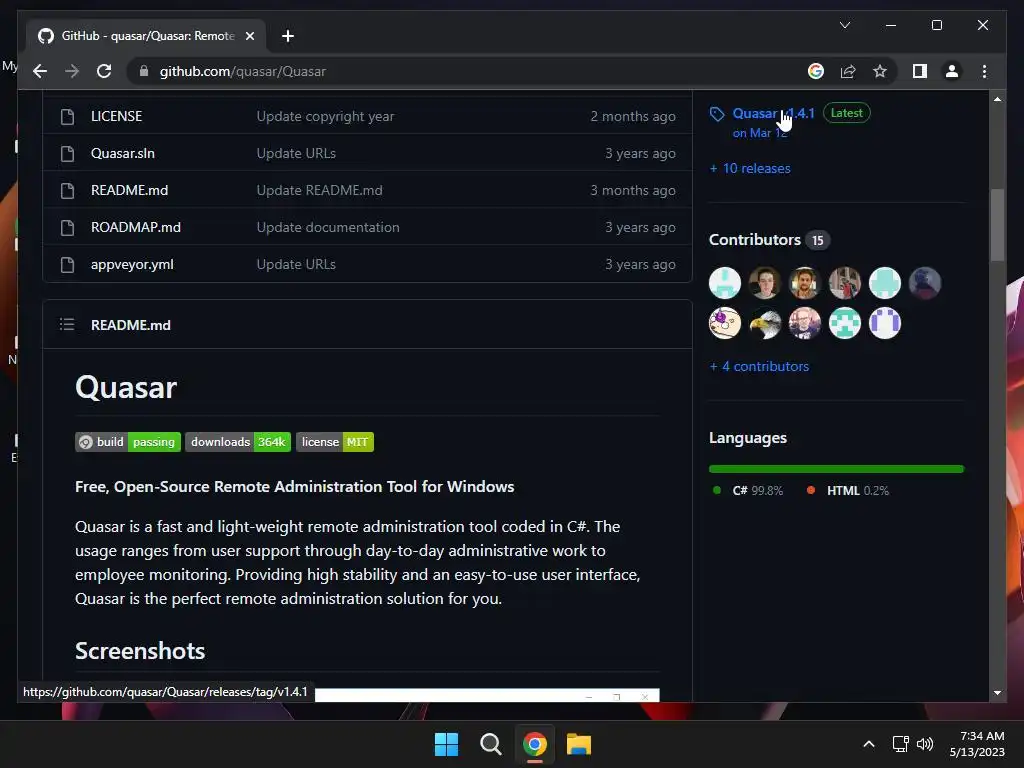Open the Chrome profile menu
Screen dimensions: 1024x768
(x=952, y=71)
